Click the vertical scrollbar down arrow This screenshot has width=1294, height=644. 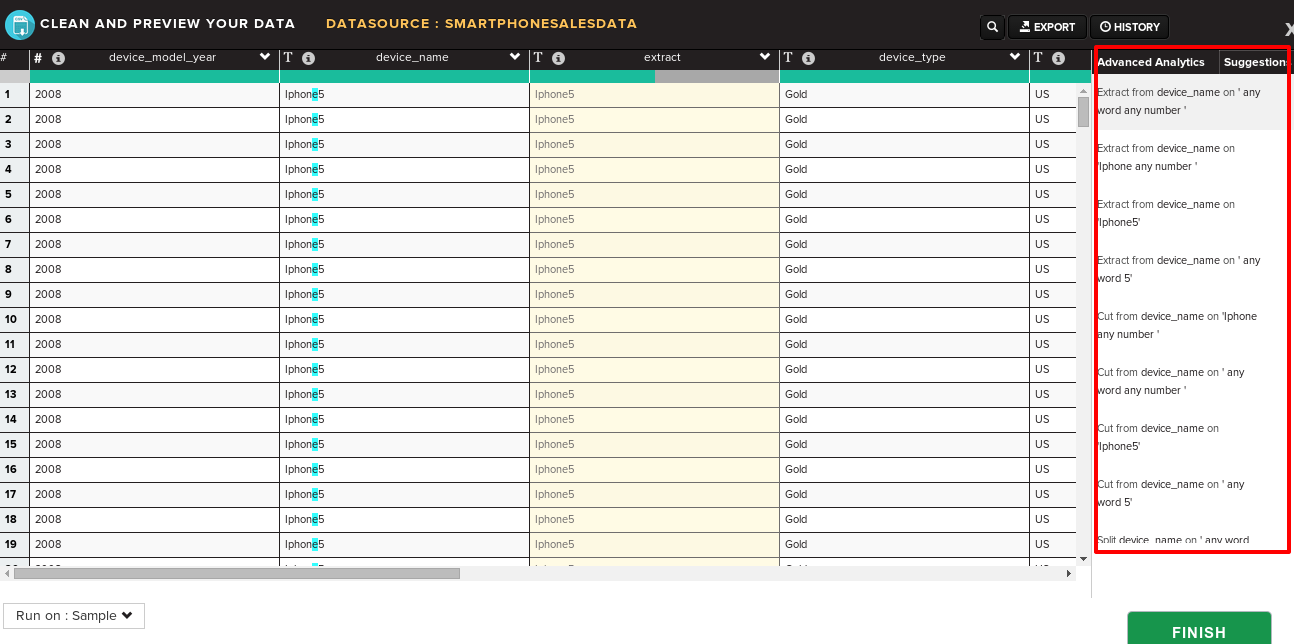1083,559
